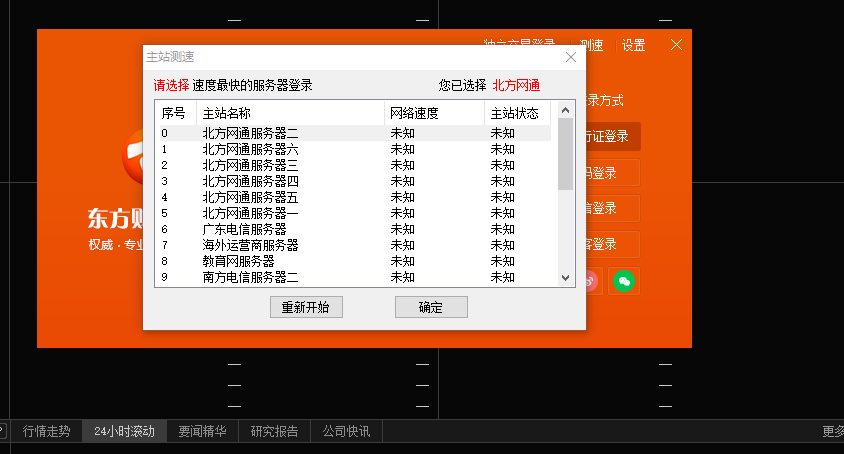Select row 北方网通服务器二
The width and height of the screenshot is (844, 454).
(355, 133)
